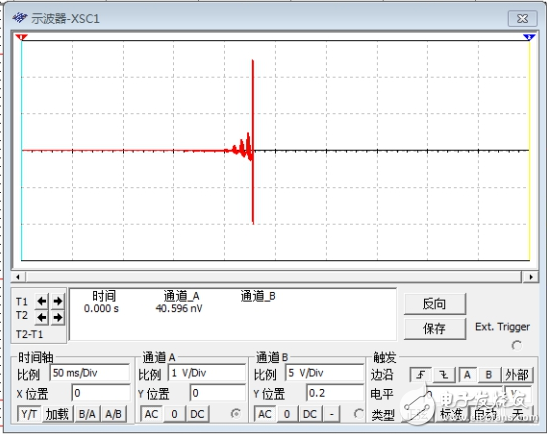Click the 反向 (reverse) button
Image resolution: width=547 pixels, height=434 pixels.
pyautogui.click(x=435, y=304)
